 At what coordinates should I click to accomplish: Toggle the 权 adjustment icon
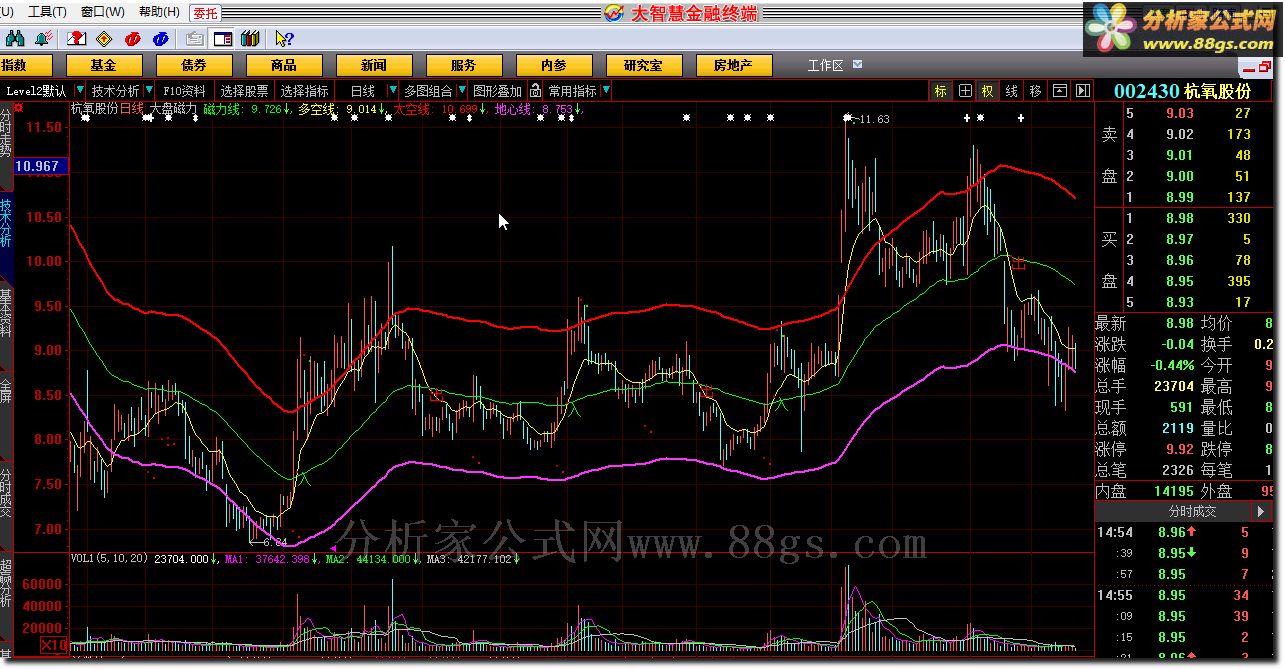point(988,91)
